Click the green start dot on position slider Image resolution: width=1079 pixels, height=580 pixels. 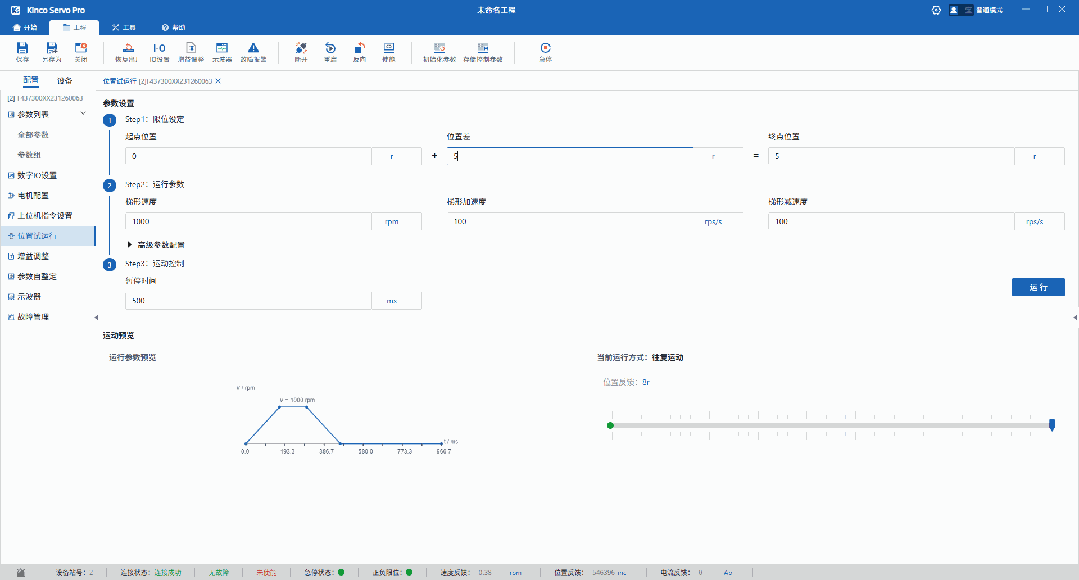tap(610, 425)
